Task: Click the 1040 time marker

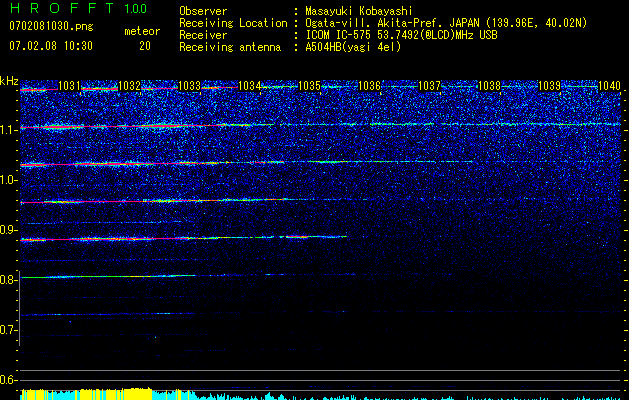Action: pyautogui.click(x=609, y=86)
